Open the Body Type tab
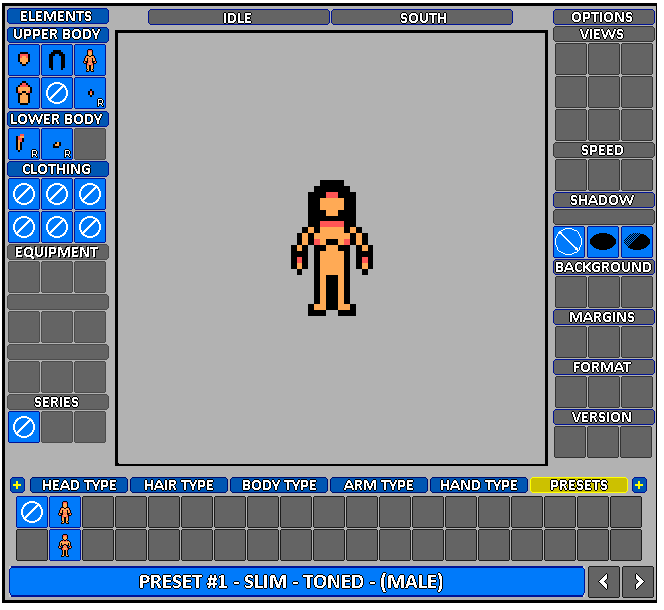Screen dimensions: 664x610 (x=279, y=485)
